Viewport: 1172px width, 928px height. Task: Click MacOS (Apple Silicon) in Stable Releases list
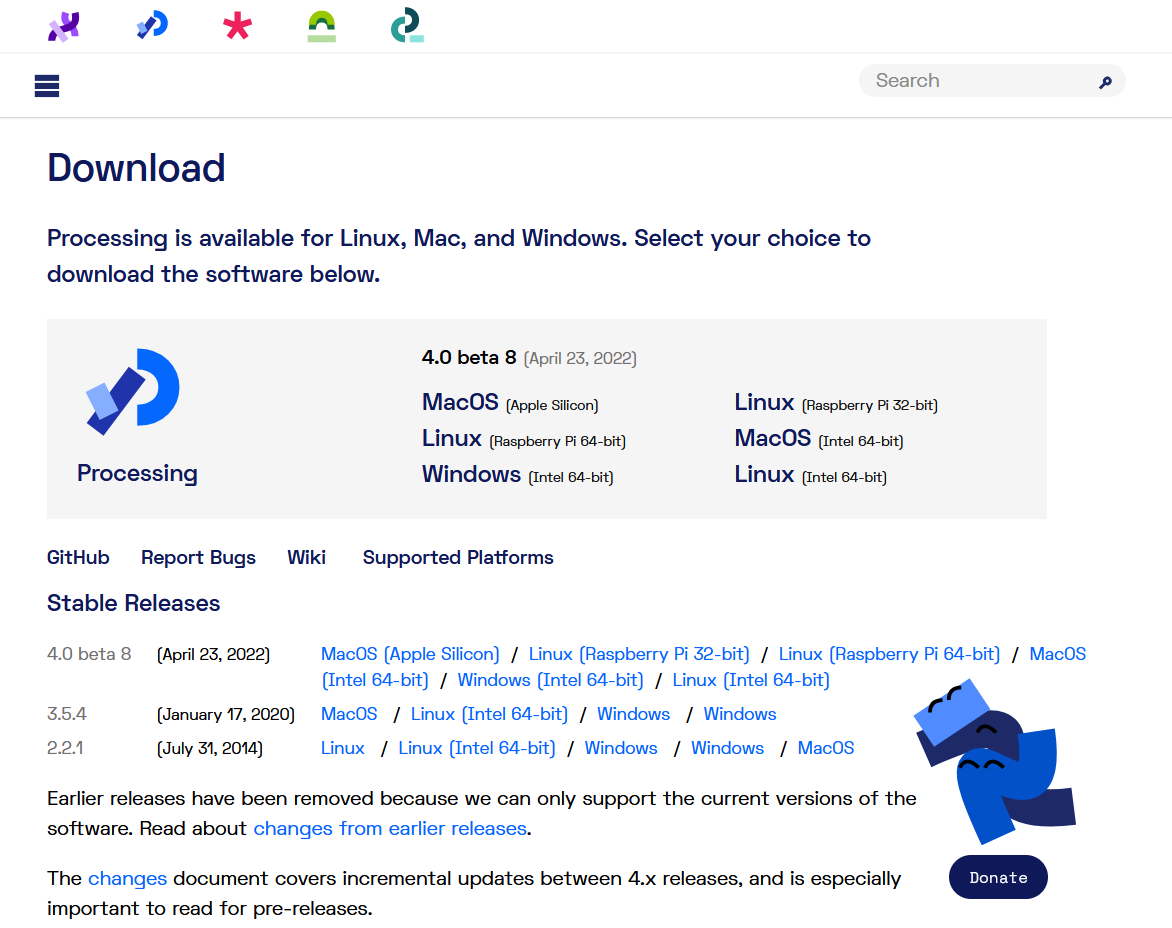coord(410,655)
